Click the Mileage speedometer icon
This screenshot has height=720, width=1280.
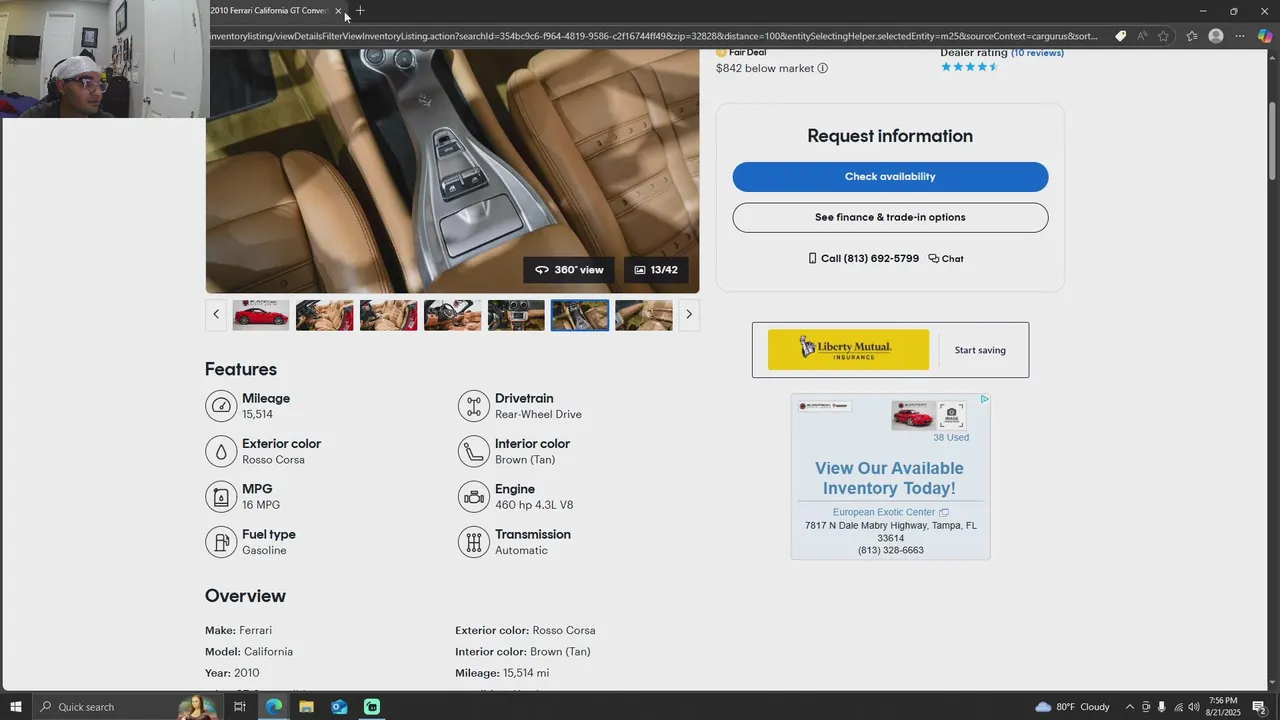point(221,406)
